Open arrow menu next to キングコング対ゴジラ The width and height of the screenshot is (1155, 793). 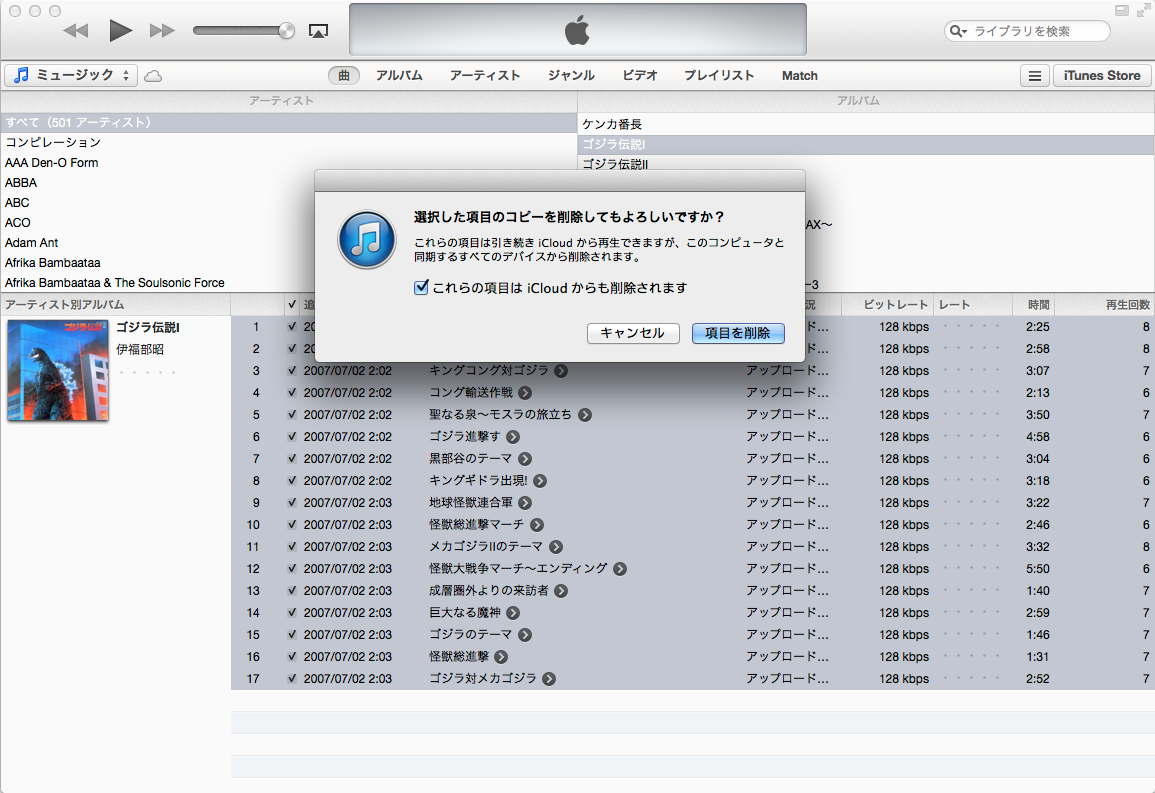(x=561, y=371)
